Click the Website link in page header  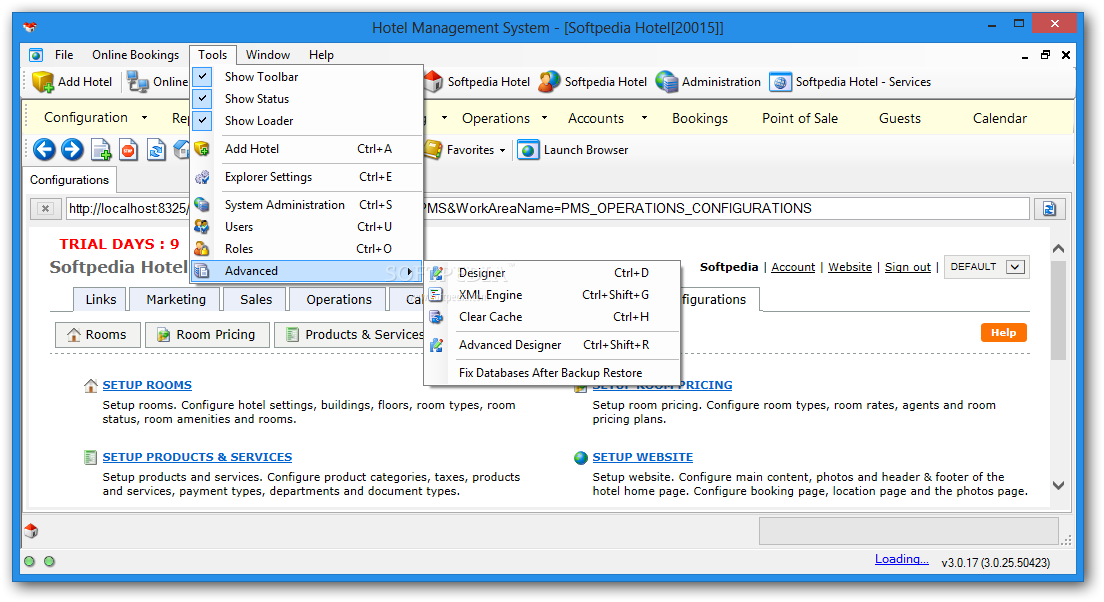(850, 267)
